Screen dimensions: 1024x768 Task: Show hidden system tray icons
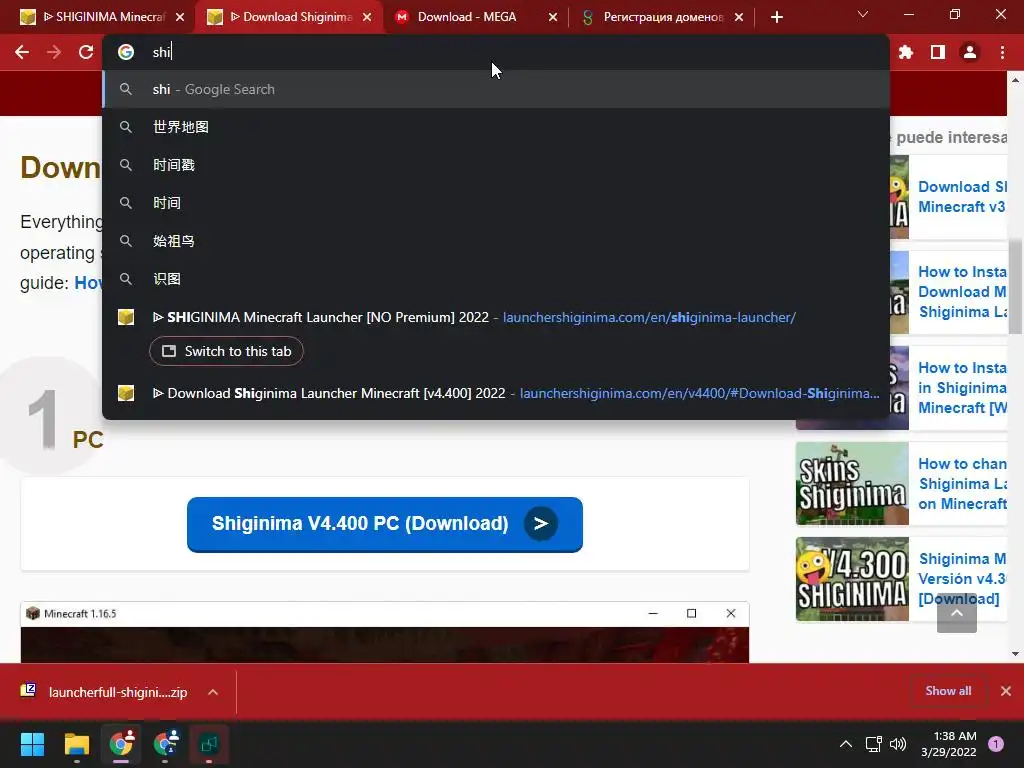846,744
